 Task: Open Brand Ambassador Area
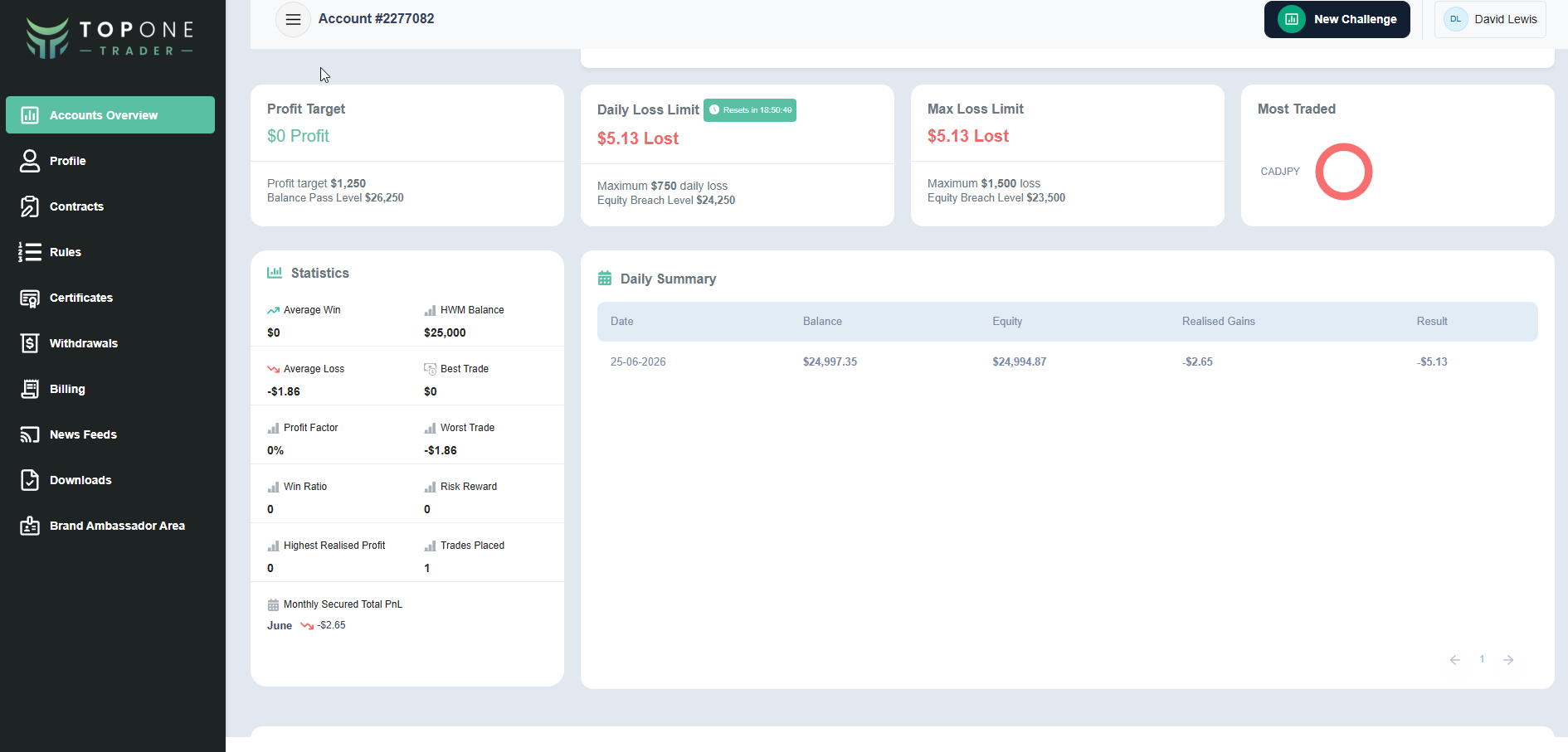(x=110, y=526)
